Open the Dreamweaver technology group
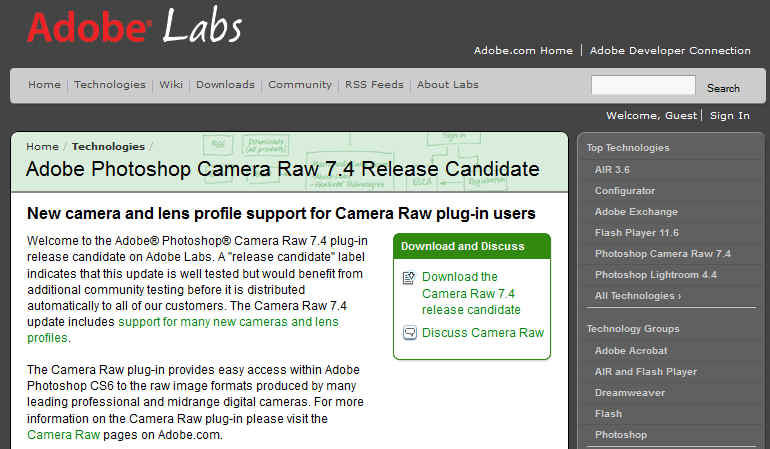Screen dimensions: 770x449 coord(630,393)
